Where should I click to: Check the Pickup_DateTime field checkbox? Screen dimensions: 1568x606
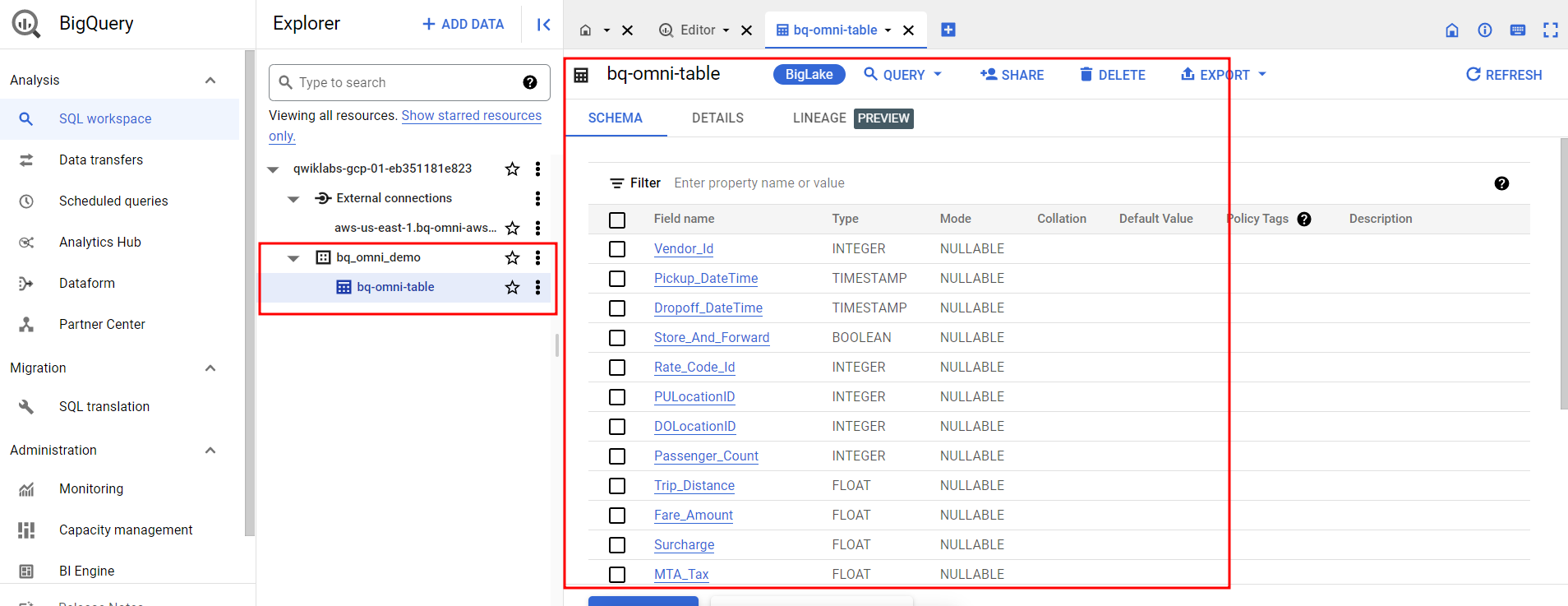(x=617, y=279)
